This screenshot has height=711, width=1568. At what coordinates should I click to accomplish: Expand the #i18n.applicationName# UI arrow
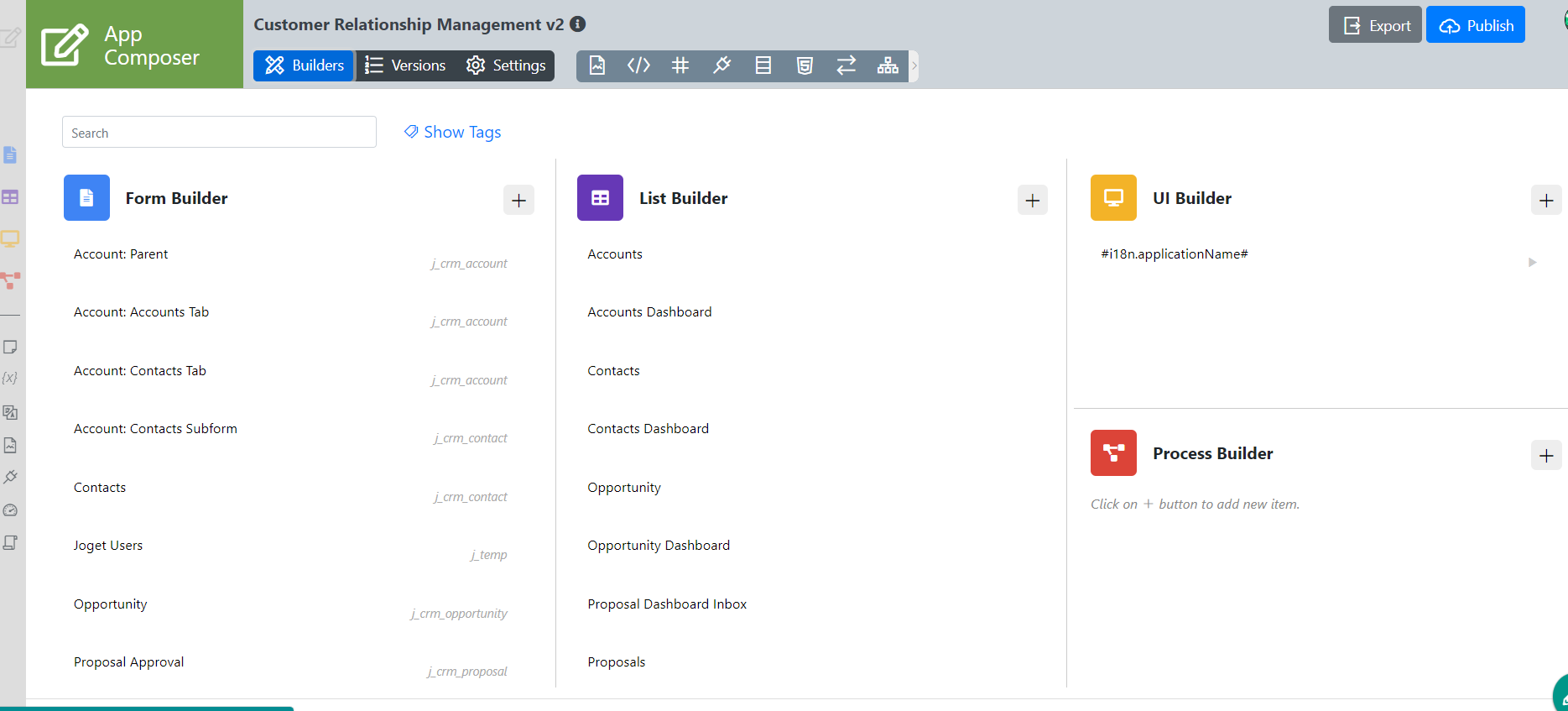coord(1532,262)
